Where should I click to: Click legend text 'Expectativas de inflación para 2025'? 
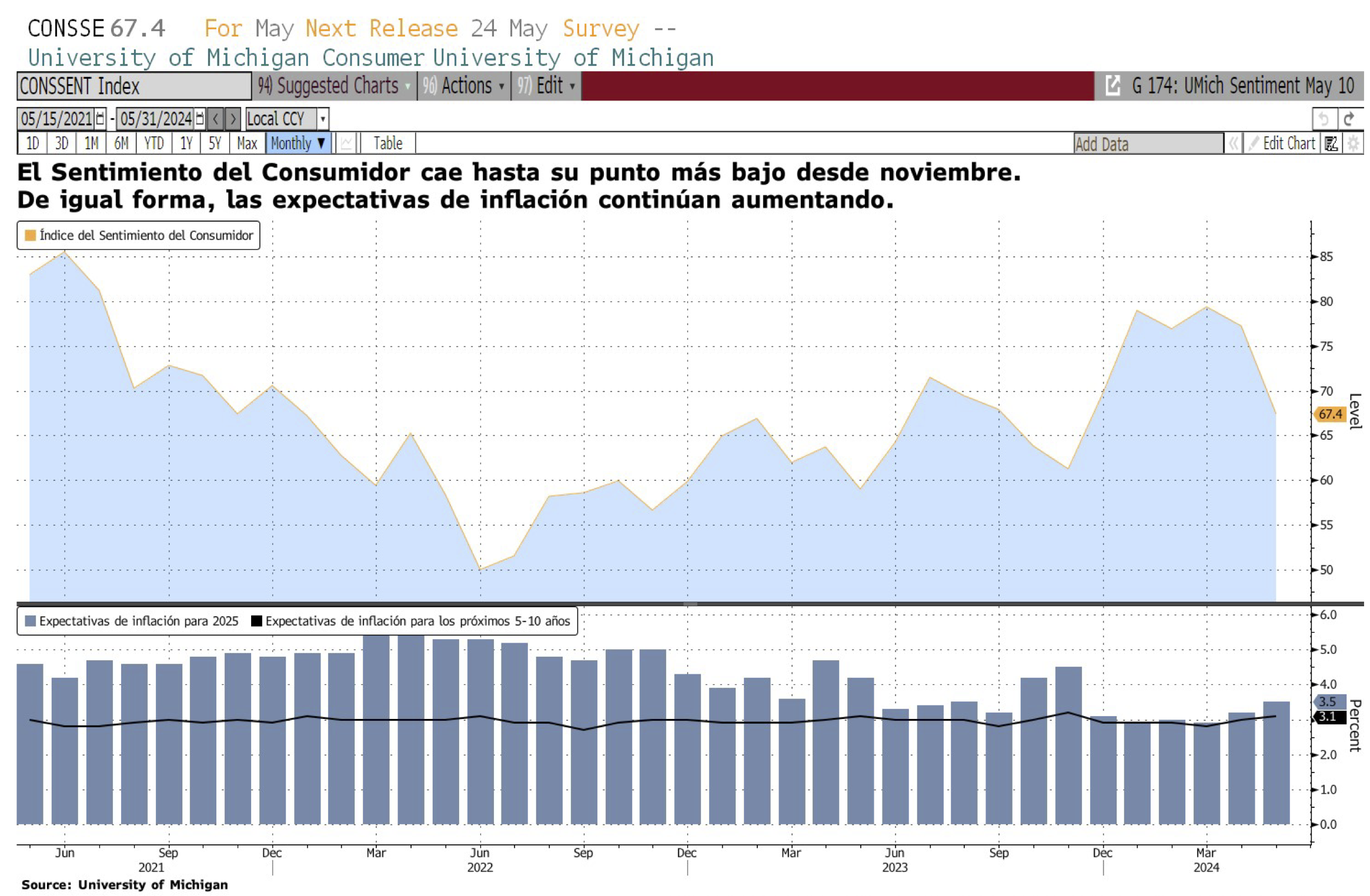coord(139,621)
